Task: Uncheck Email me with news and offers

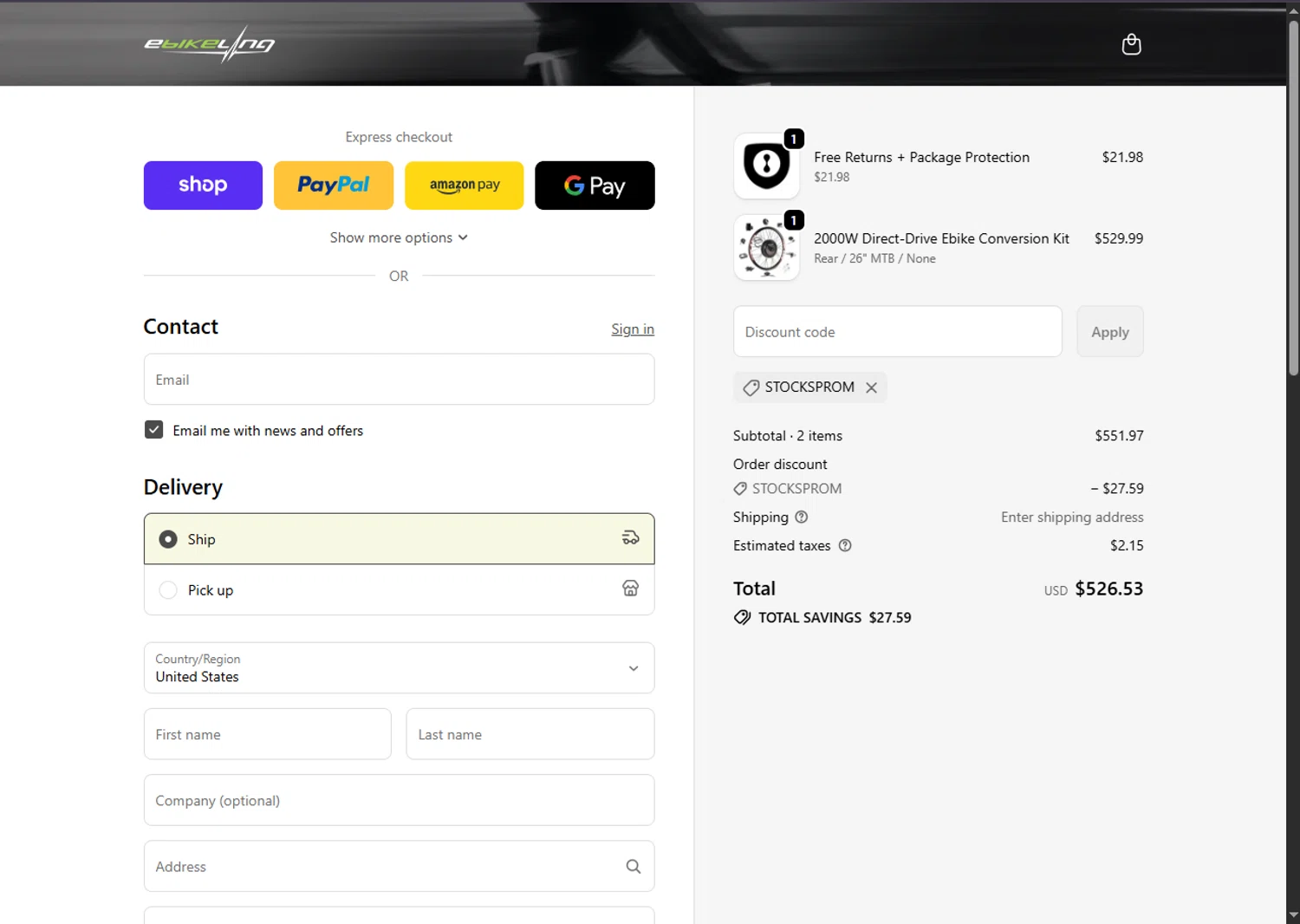Action: pos(153,430)
